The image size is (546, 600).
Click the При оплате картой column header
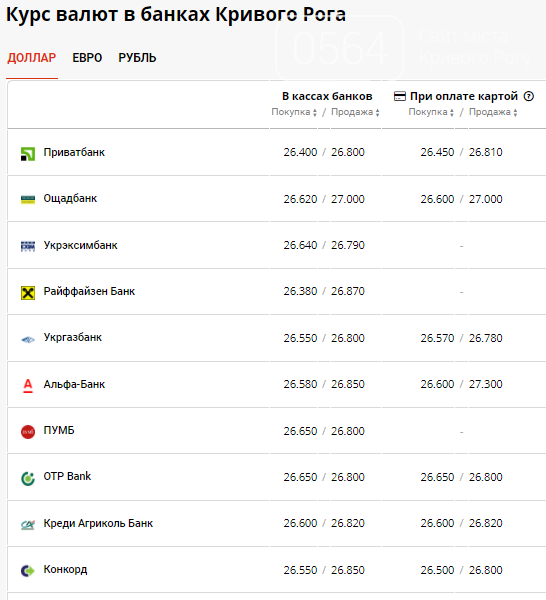[x=464, y=96]
